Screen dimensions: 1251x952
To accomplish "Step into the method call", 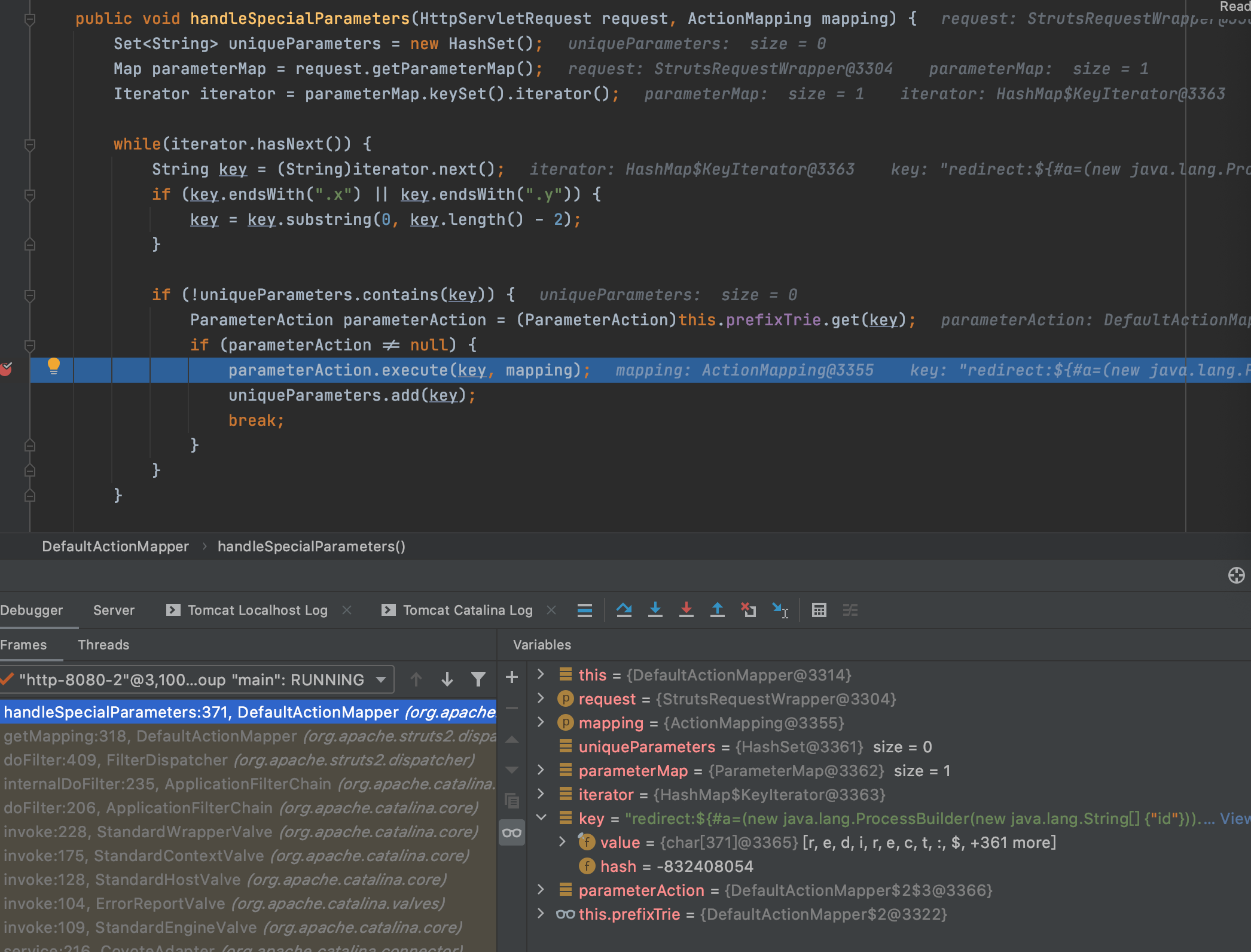I will point(655,610).
